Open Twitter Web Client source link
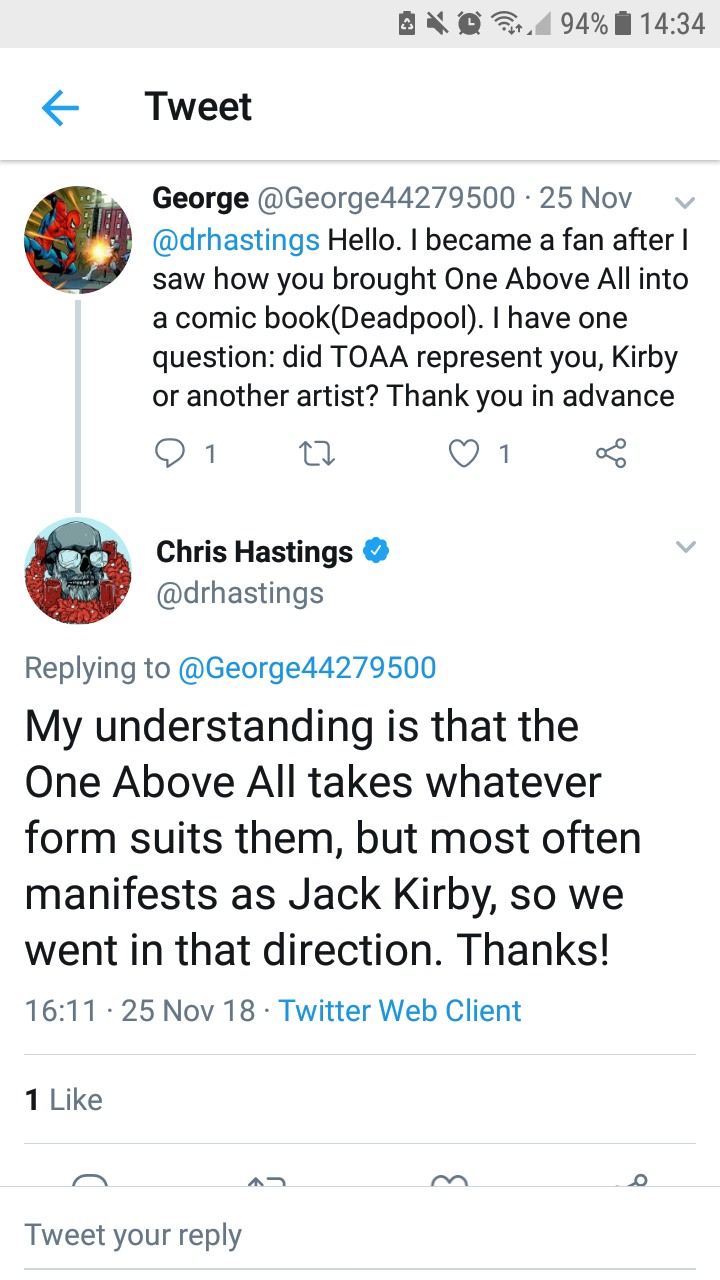 pos(400,1010)
